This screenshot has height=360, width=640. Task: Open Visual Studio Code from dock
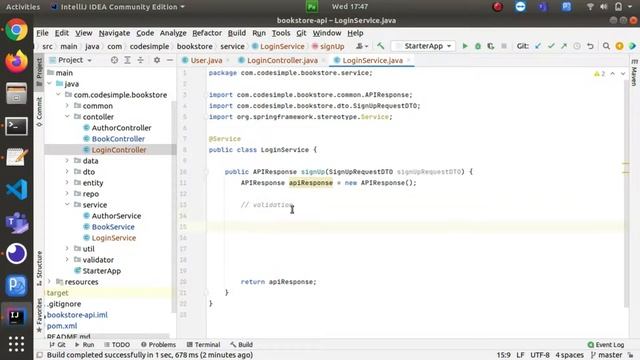pos(16,189)
